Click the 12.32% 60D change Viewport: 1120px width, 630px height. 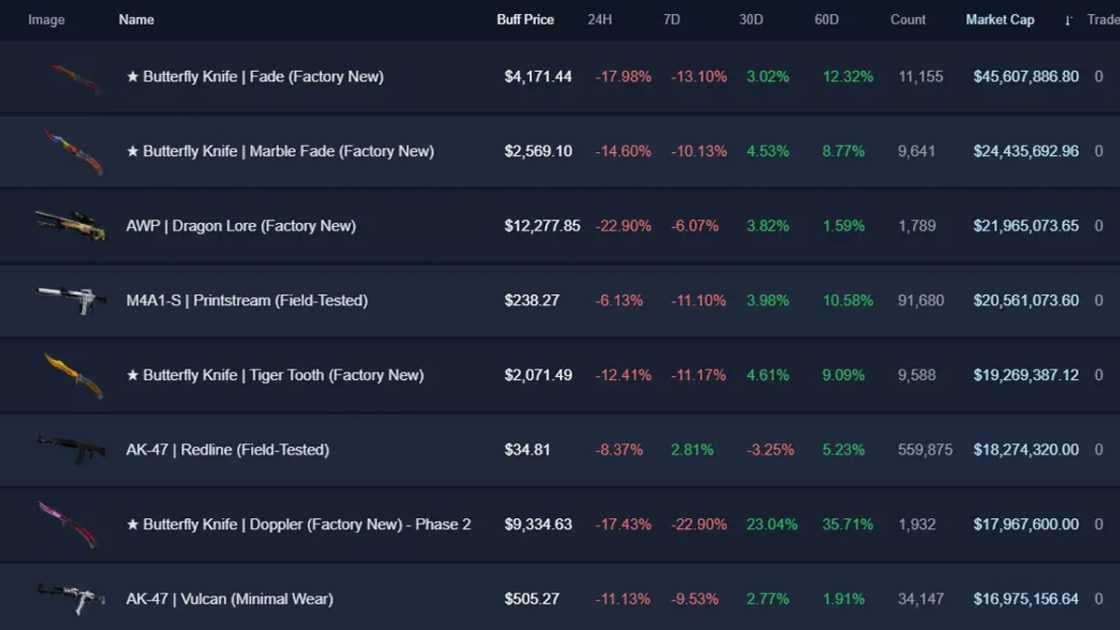click(847, 76)
